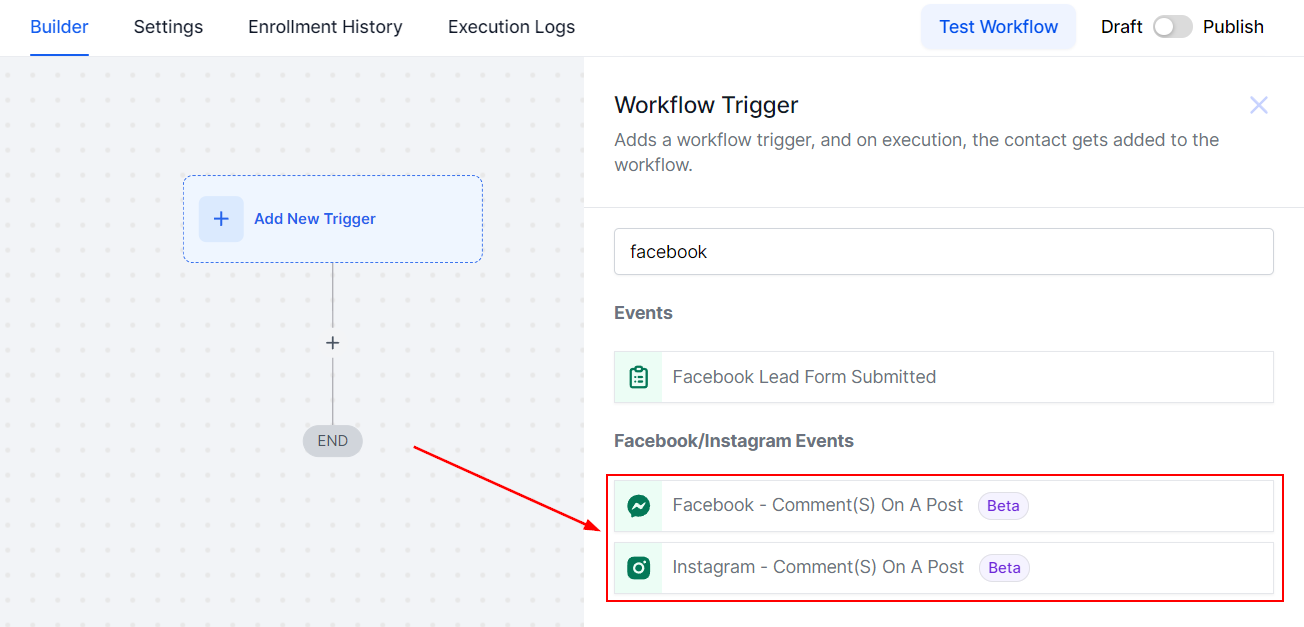
Task: Go to the Builder tab
Action: pyautogui.click(x=59, y=27)
